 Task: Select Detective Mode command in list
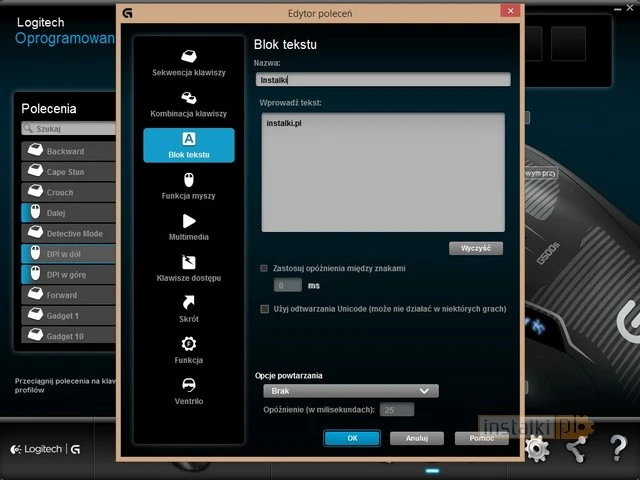[69, 233]
